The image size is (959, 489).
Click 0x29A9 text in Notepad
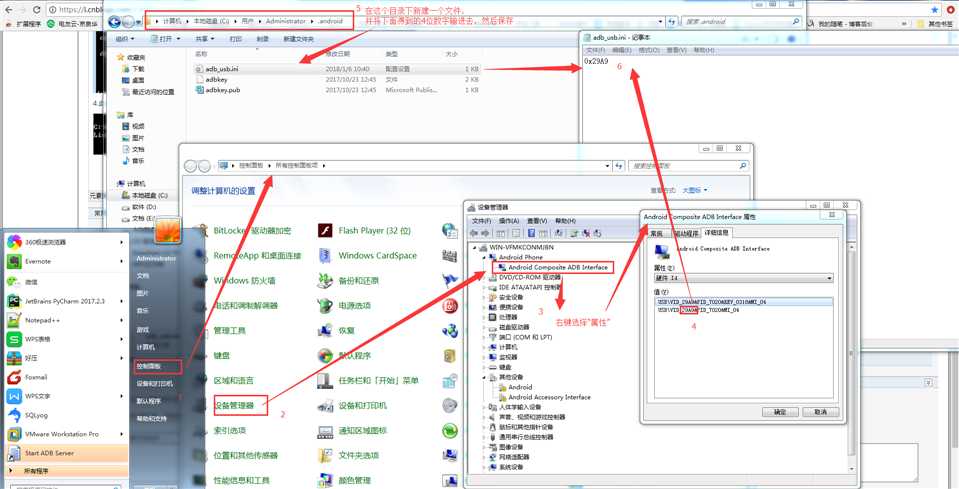[x=596, y=61]
